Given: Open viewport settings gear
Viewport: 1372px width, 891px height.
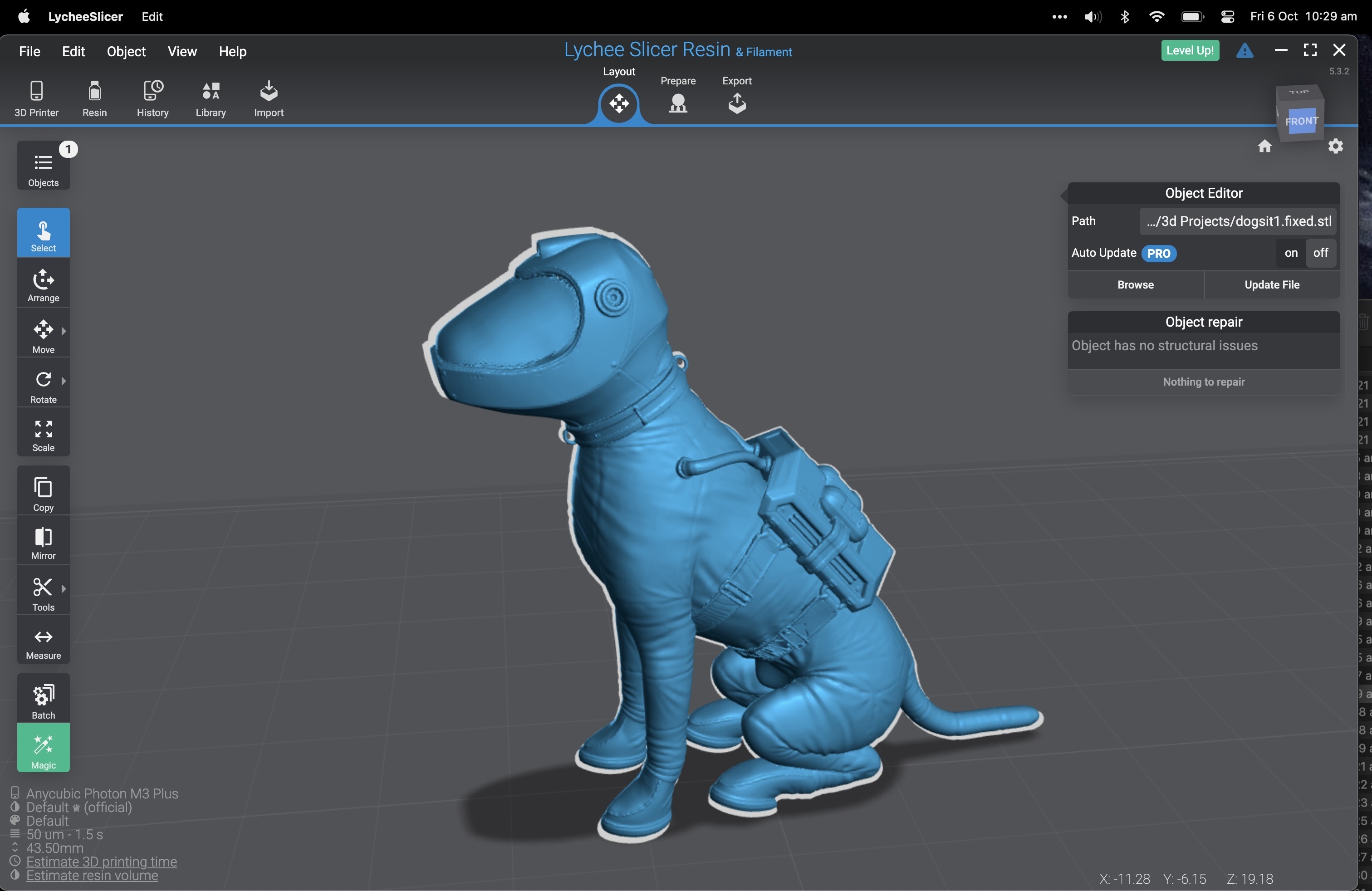Looking at the screenshot, I should coord(1336,147).
